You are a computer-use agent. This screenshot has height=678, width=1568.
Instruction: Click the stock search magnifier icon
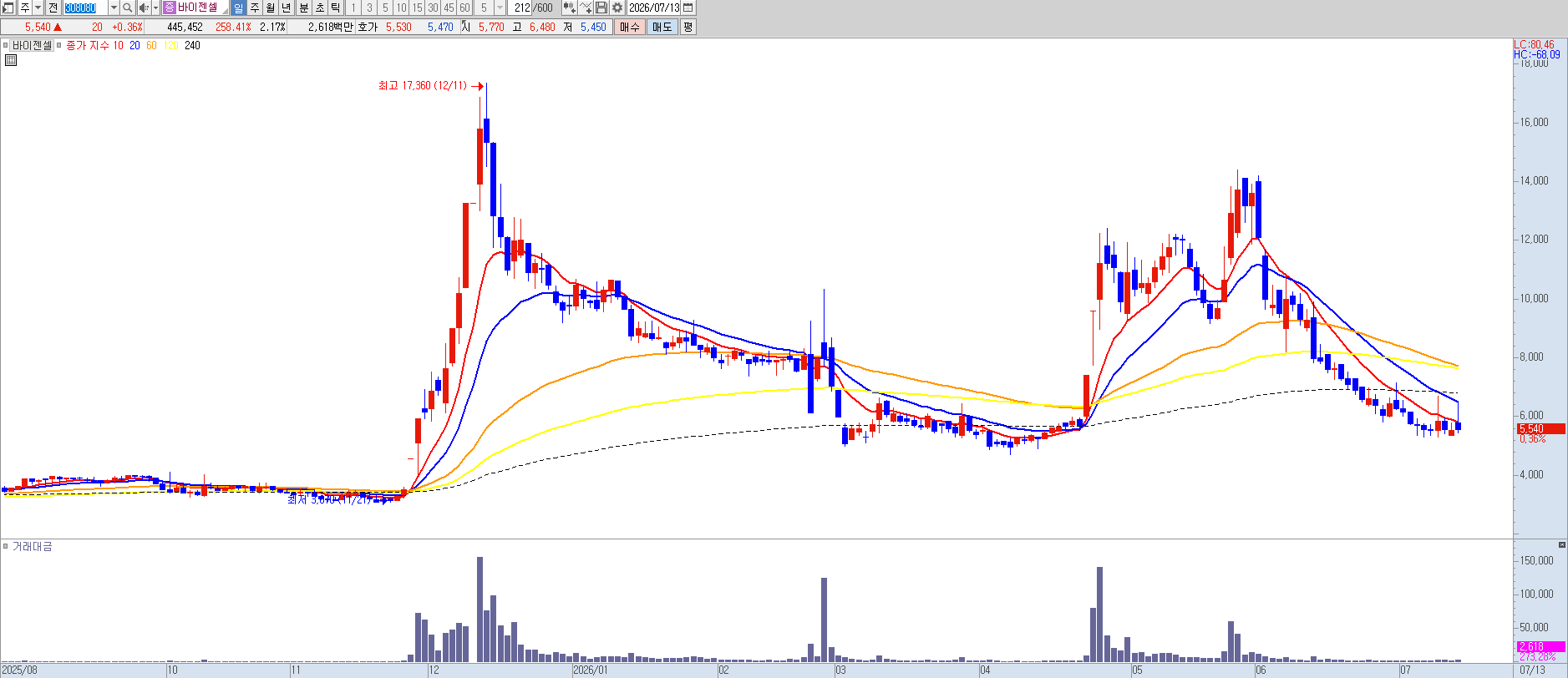[127, 8]
